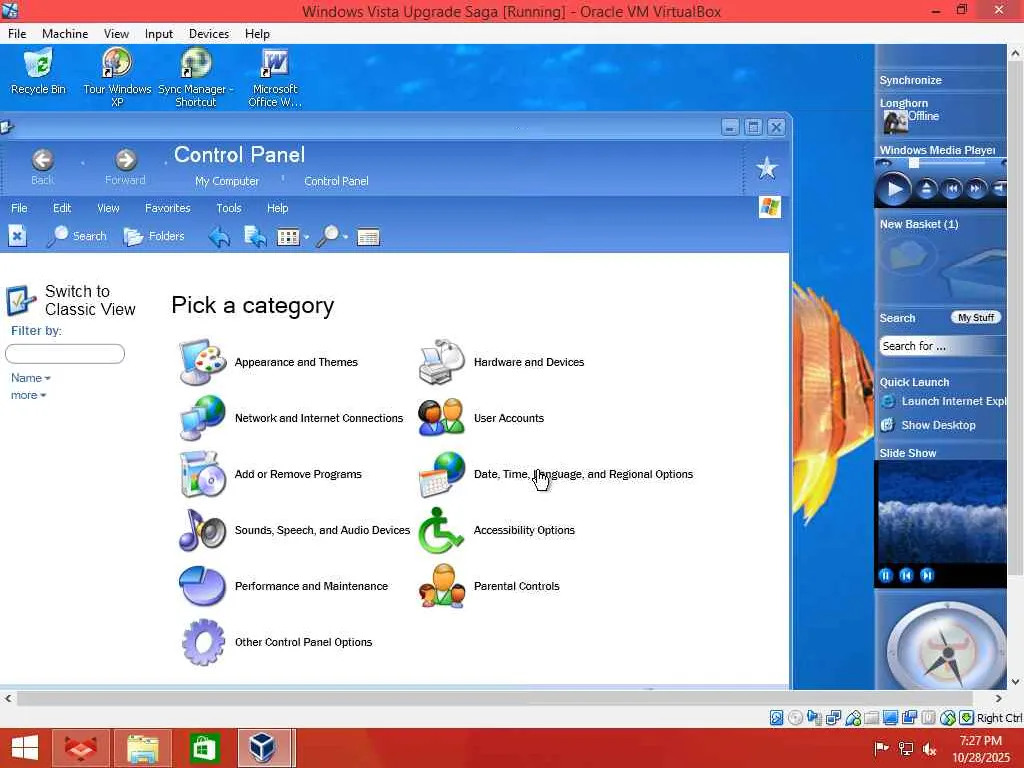1024x768 pixels.
Task: Click the Forward arrow in Control Panel
Action: [x=125, y=160]
